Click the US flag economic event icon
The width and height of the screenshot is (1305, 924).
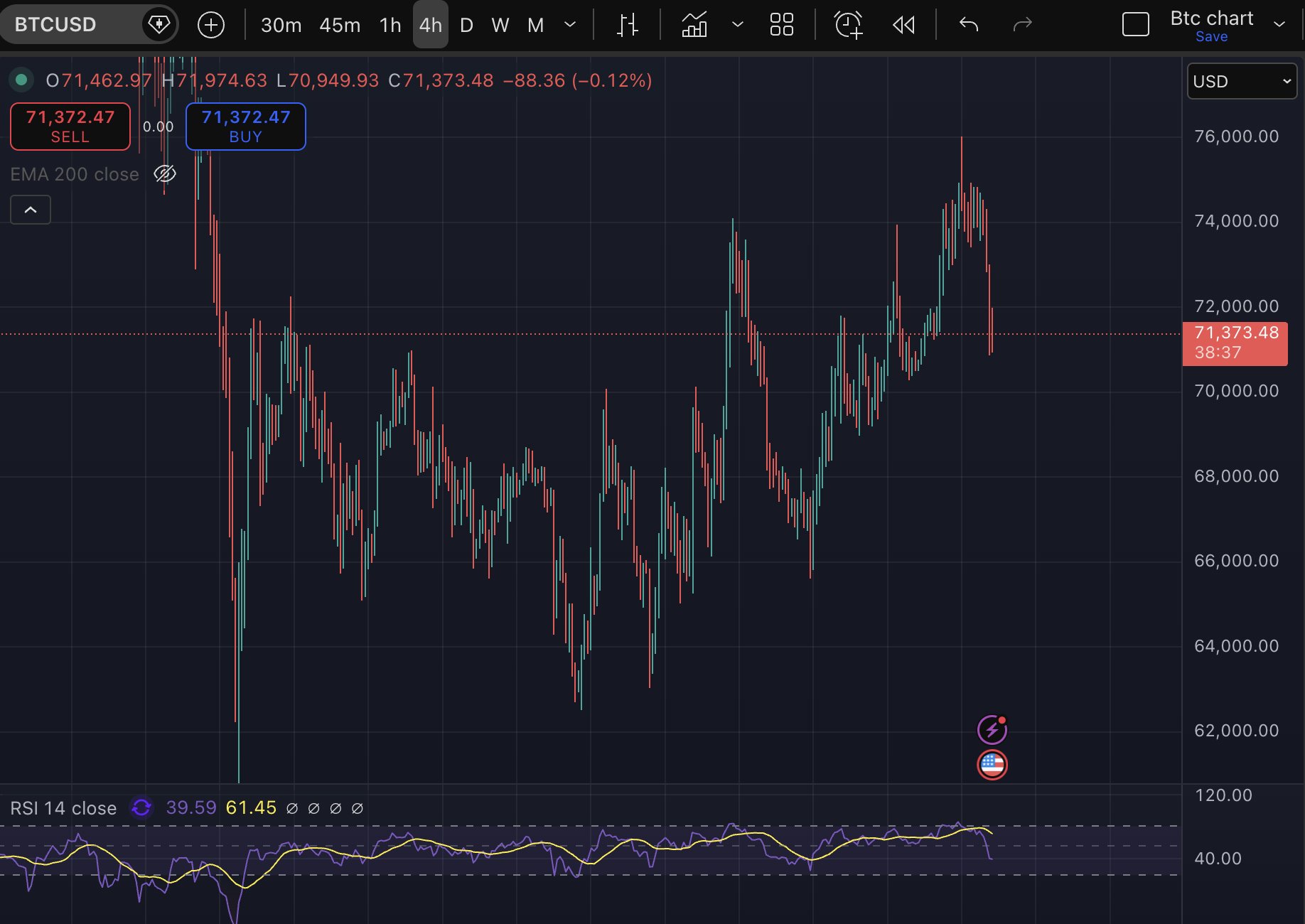(x=992, y=765)
